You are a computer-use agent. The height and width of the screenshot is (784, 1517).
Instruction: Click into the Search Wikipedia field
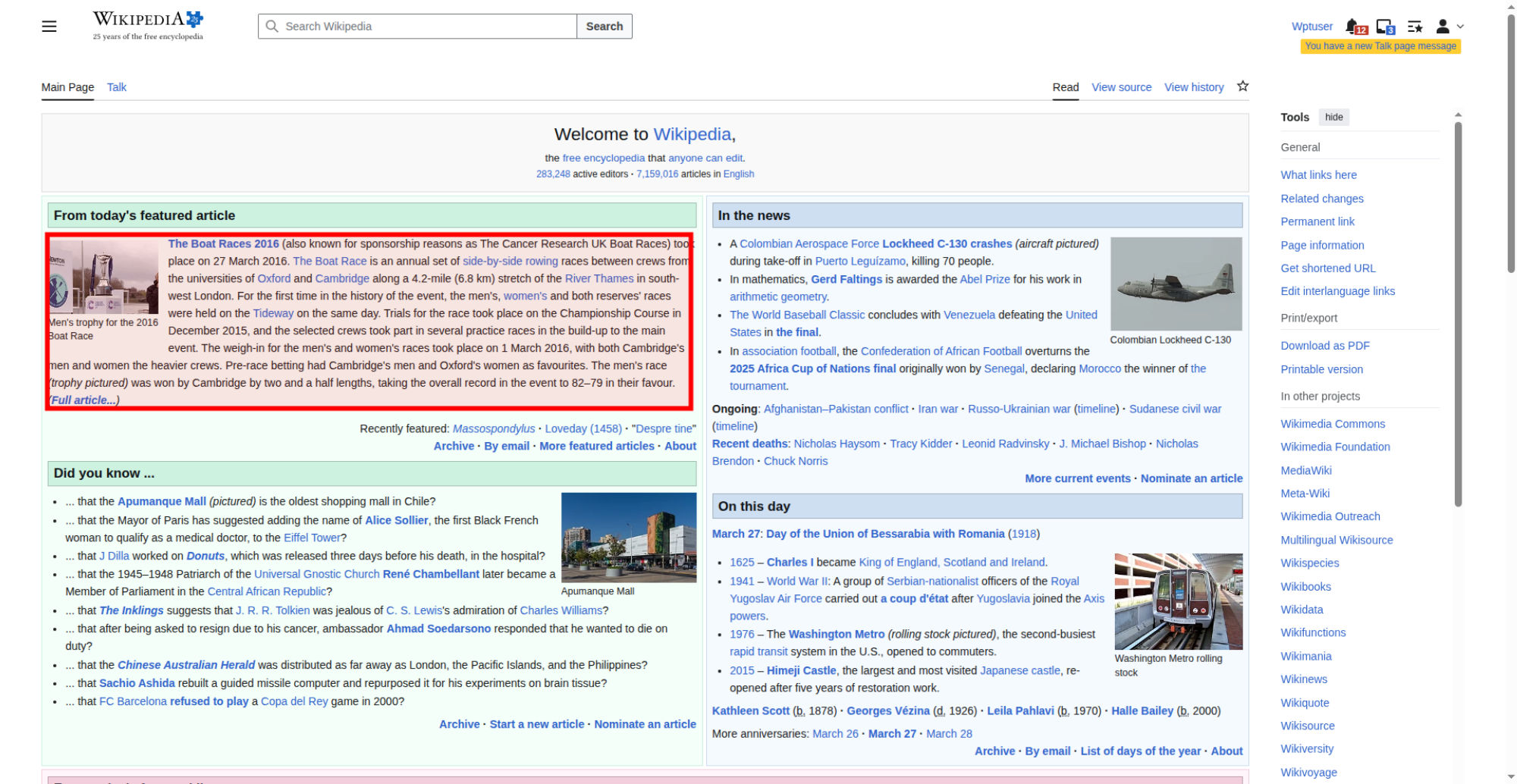coord(425,27)
